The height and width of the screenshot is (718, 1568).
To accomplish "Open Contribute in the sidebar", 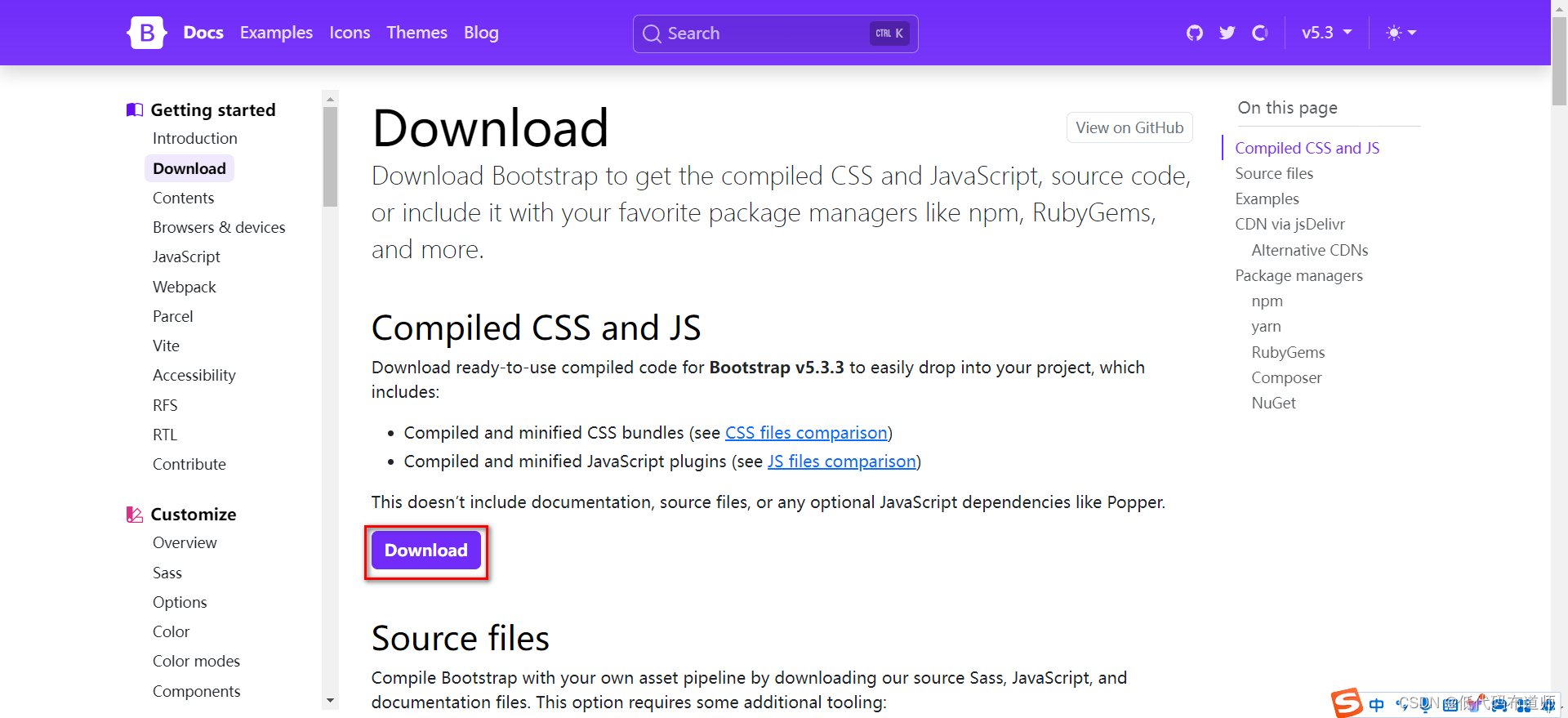I will tap(189, 465).
